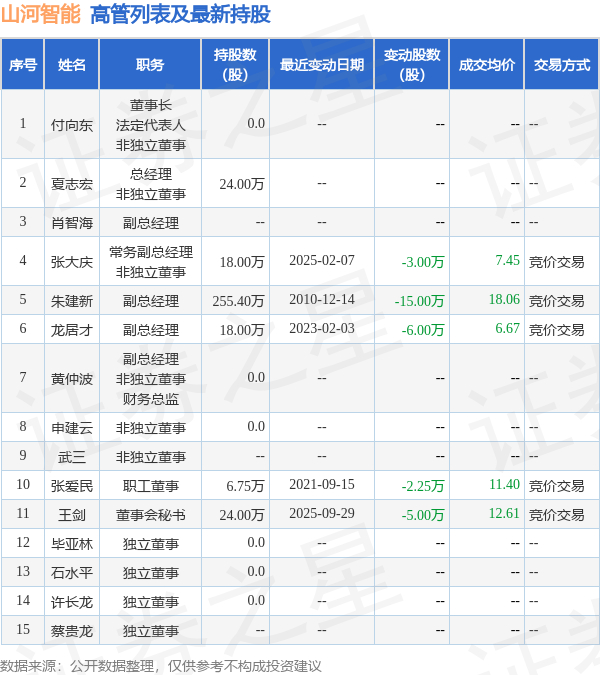Click 副总经理 in 肖智海's row
Image resolution: width=600 pixels, height=675 pixels.
151,223
